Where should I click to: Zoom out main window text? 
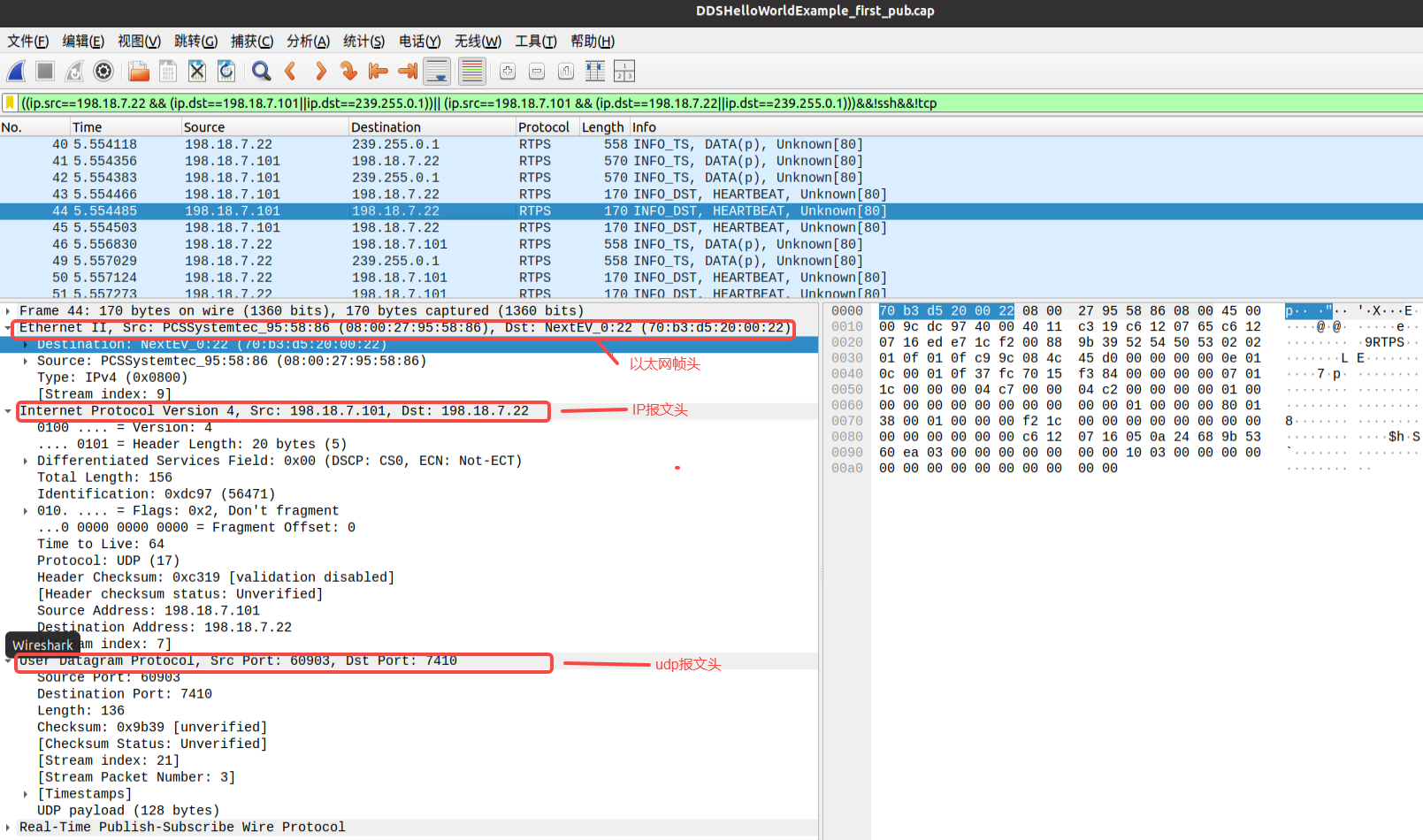537,72
